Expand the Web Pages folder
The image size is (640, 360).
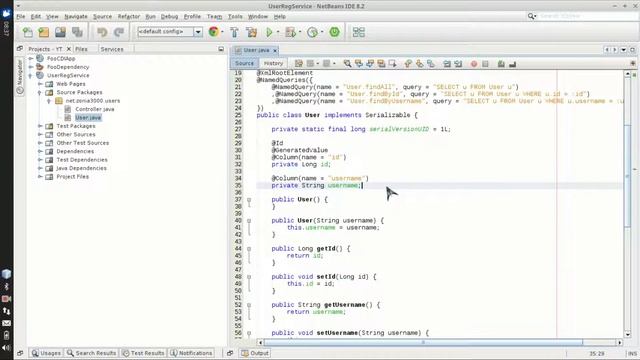tap(40, 84)
